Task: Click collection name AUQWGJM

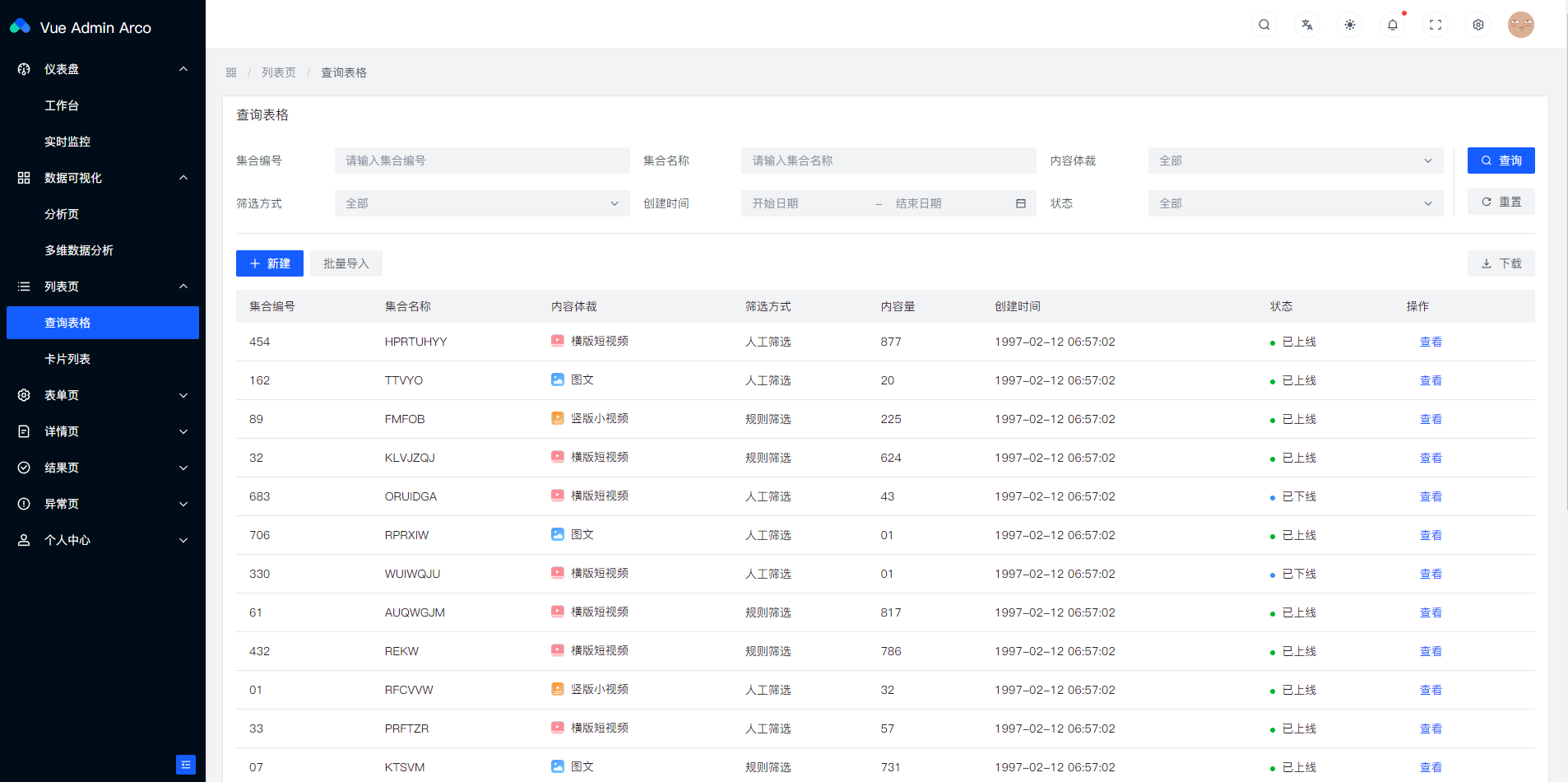Action: click(x=415, y=612)
